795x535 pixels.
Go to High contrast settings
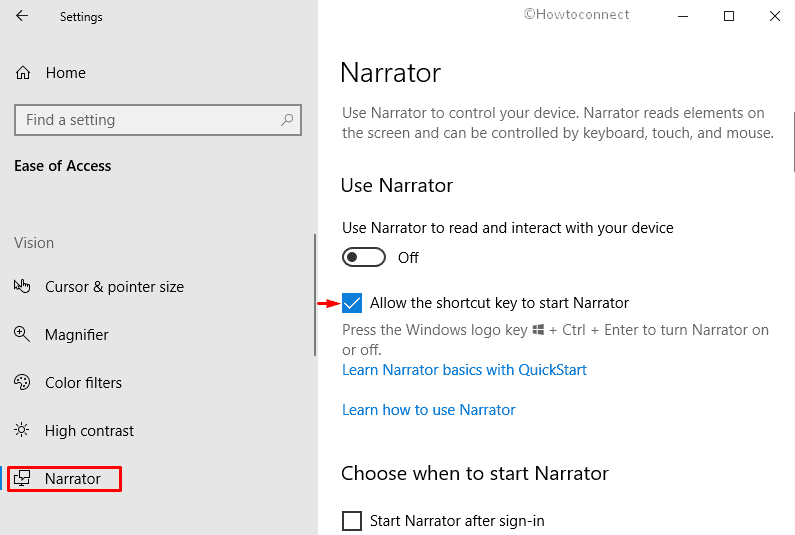(89, 431)
